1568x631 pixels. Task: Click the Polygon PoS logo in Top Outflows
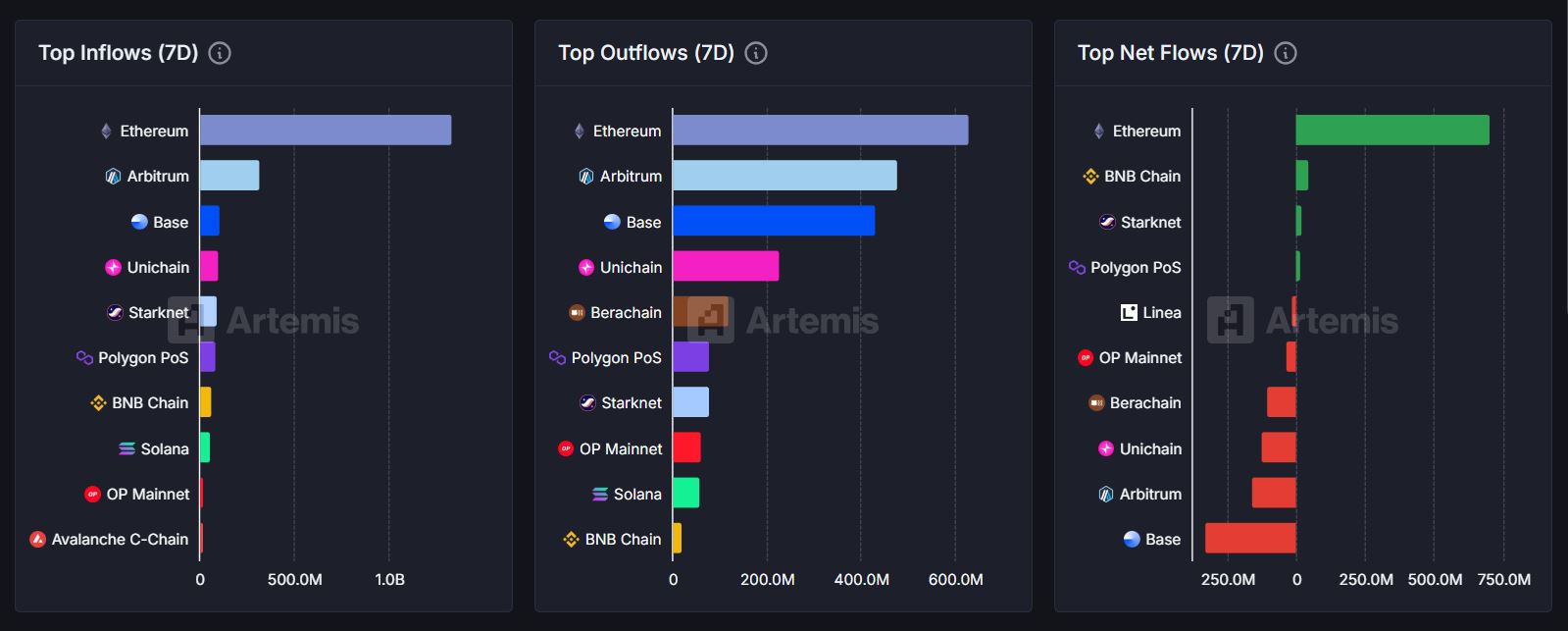(557, 358)
